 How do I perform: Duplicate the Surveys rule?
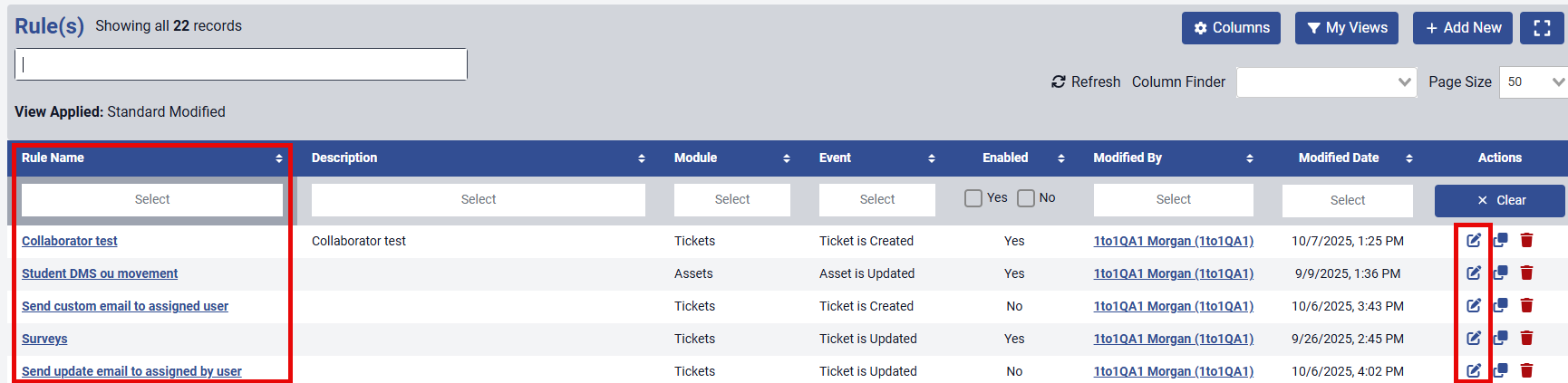click(1501, 338)
